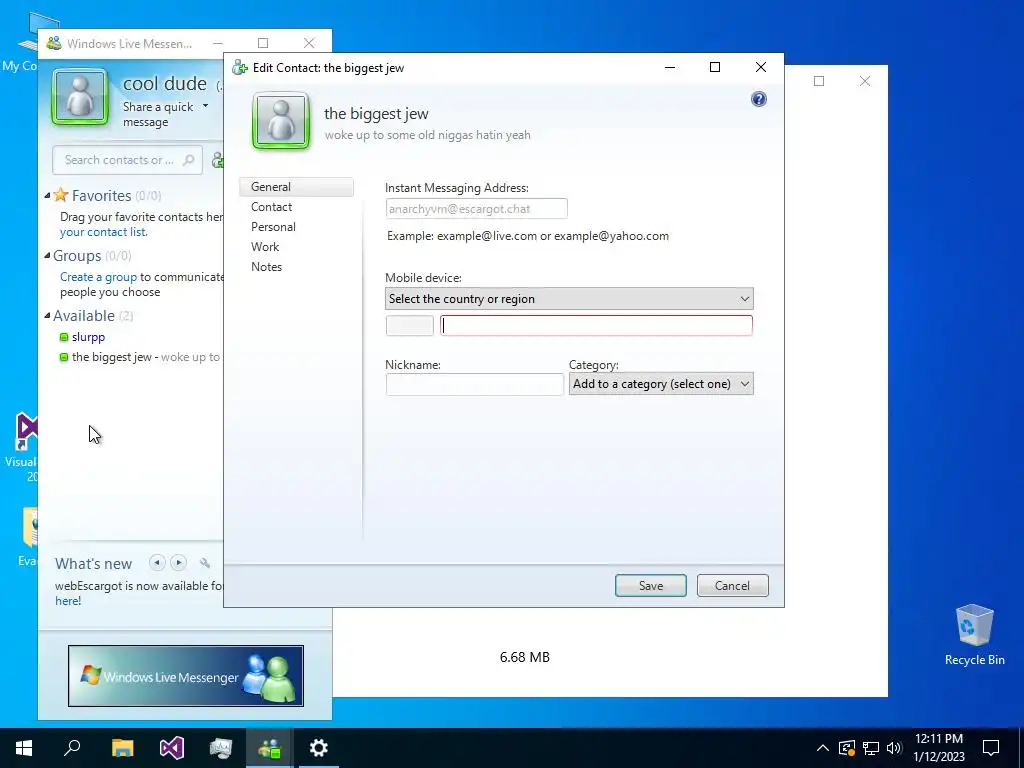The image size is (1024, 768).
Task: Click the cool dude display name
Action: [165, 84]
